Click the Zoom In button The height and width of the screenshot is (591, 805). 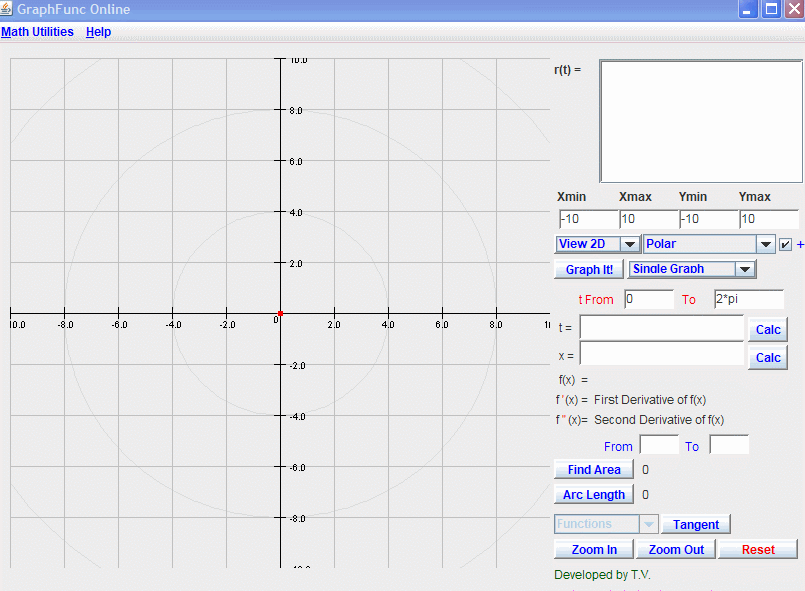(x=594, y=549)
